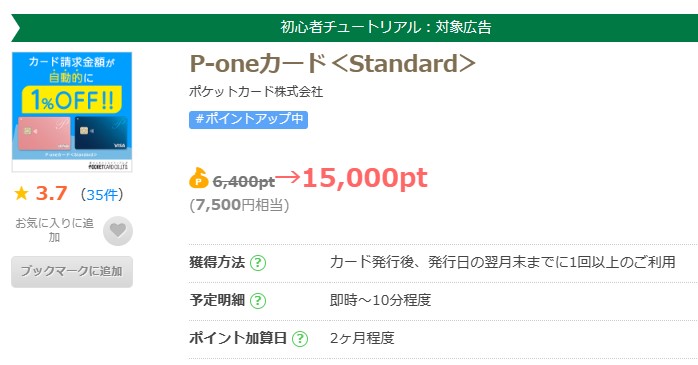
Task: Open the ポイント加算日 help question icon
Action: pos(300,339)
